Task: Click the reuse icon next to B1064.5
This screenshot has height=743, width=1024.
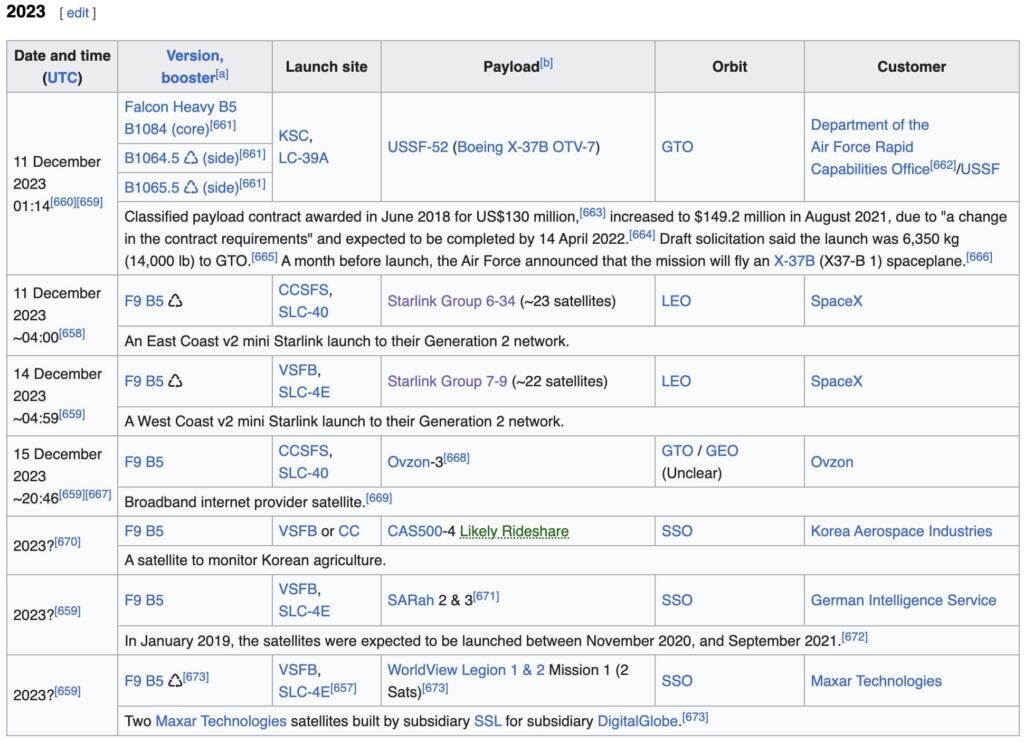Action: [191, 157]
